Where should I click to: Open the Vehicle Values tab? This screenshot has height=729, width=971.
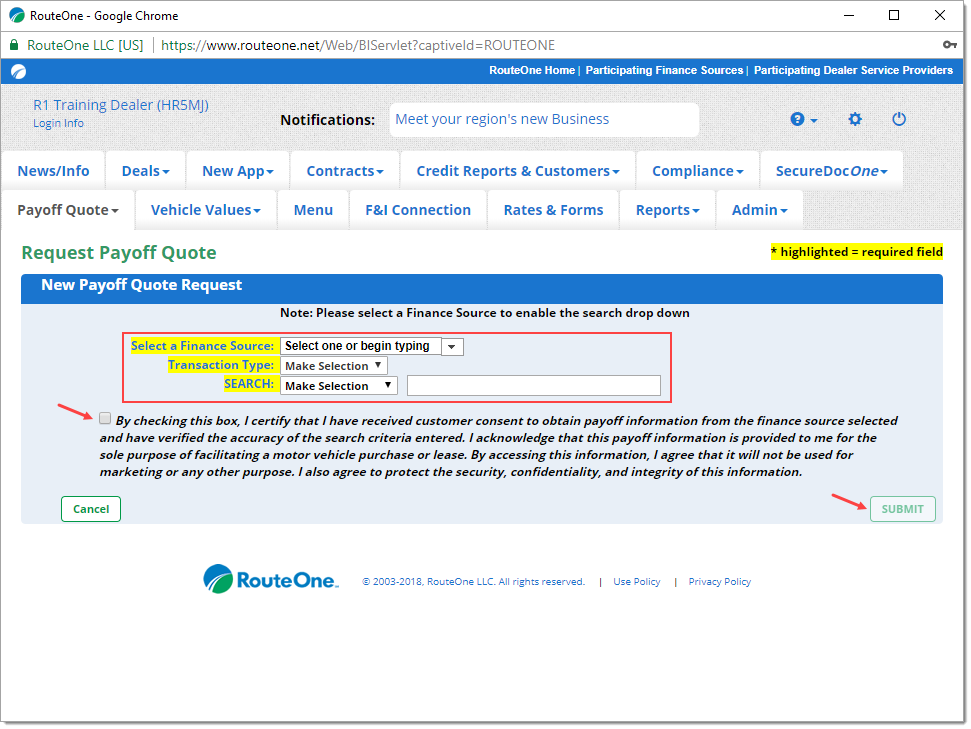pos(206,210)
